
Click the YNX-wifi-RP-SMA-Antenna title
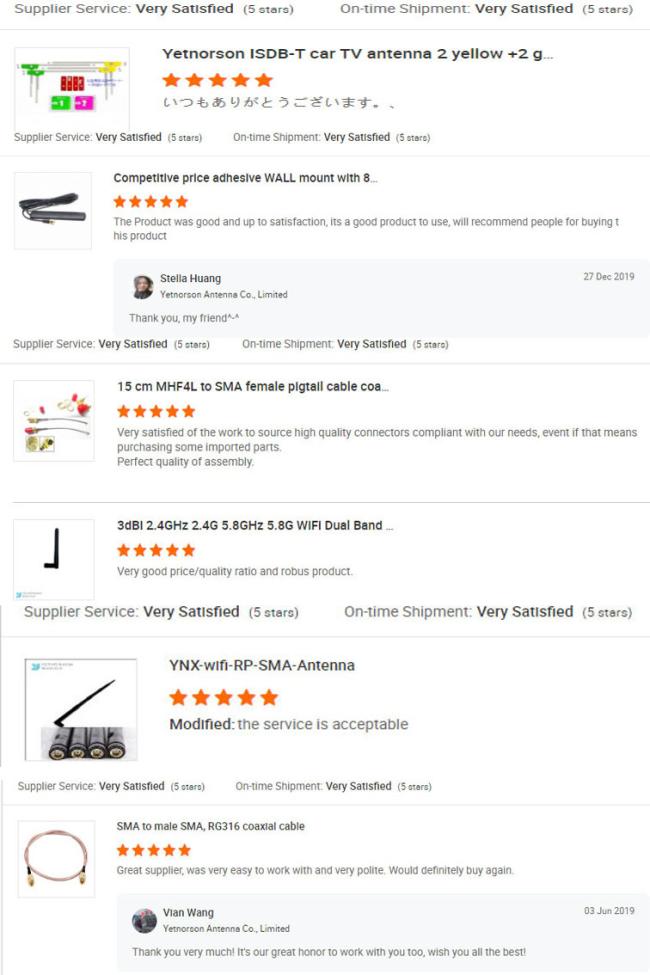click(x=262, y=665)
